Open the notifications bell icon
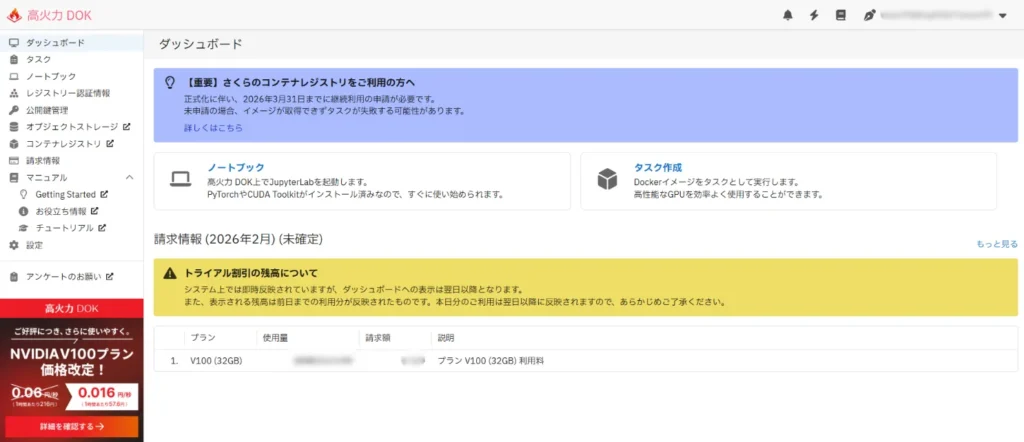 point(788,15)
